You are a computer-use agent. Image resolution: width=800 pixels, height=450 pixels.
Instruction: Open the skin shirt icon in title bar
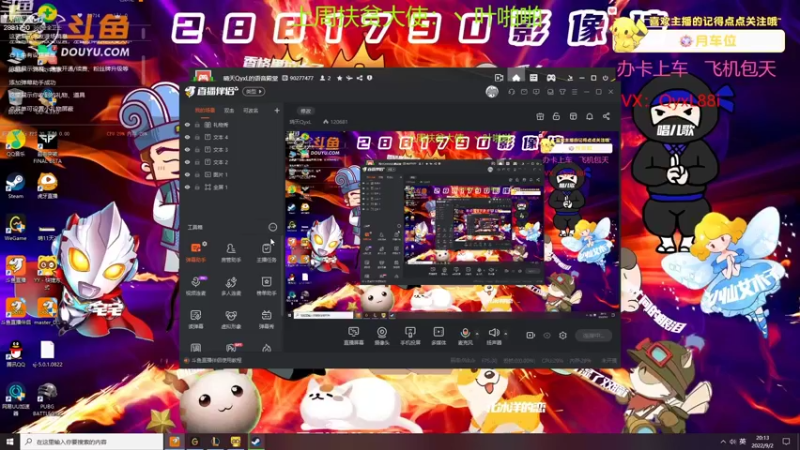click(x=562, y=92)
